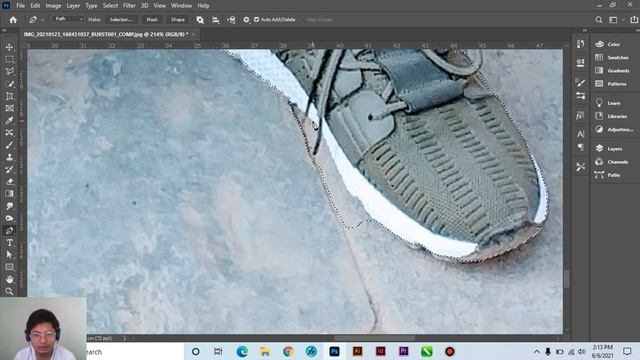Screen dimensions: 640x360
Task: Select the Quick Selection tool
Action: tap(9, 84)
